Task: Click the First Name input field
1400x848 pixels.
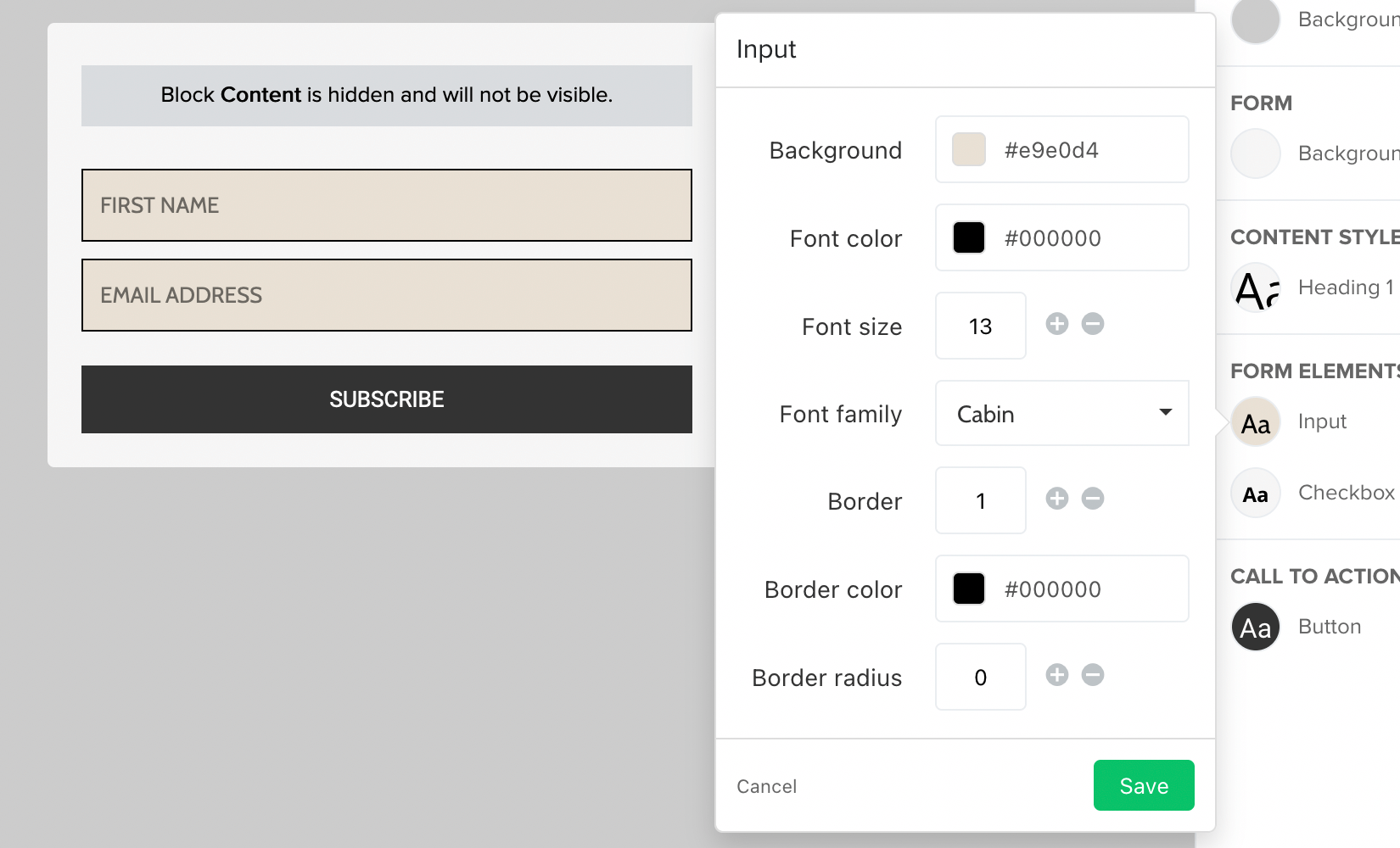Action: [387, 205]
